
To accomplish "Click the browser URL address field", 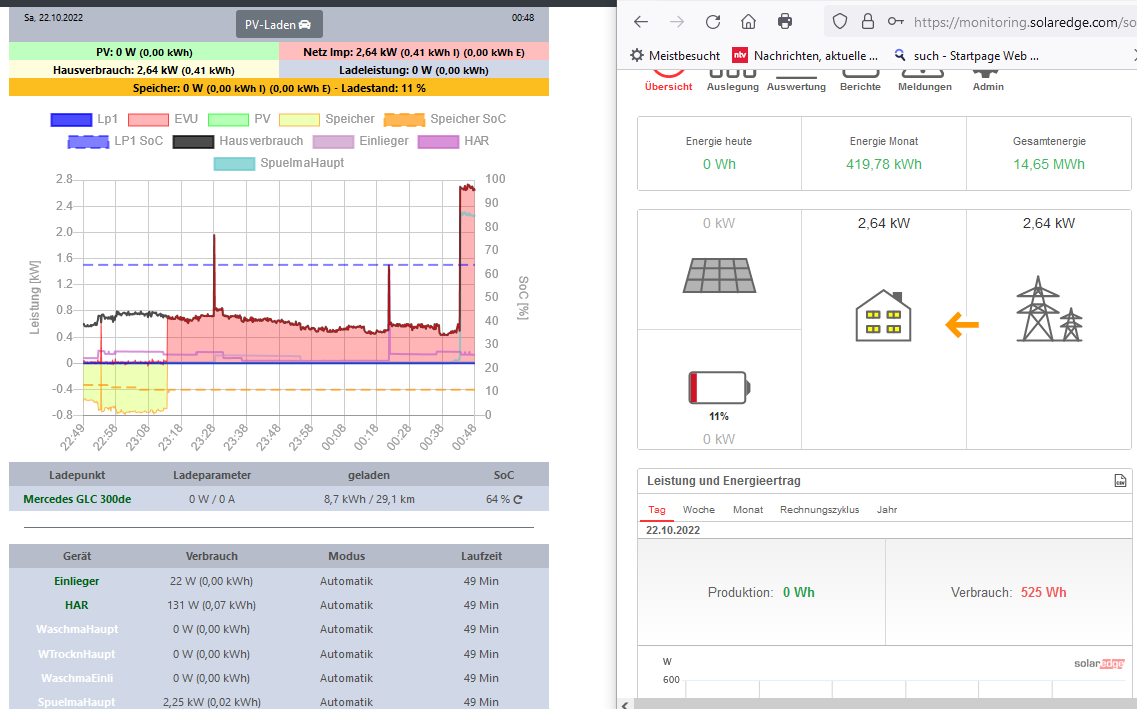I will 1020,21.
